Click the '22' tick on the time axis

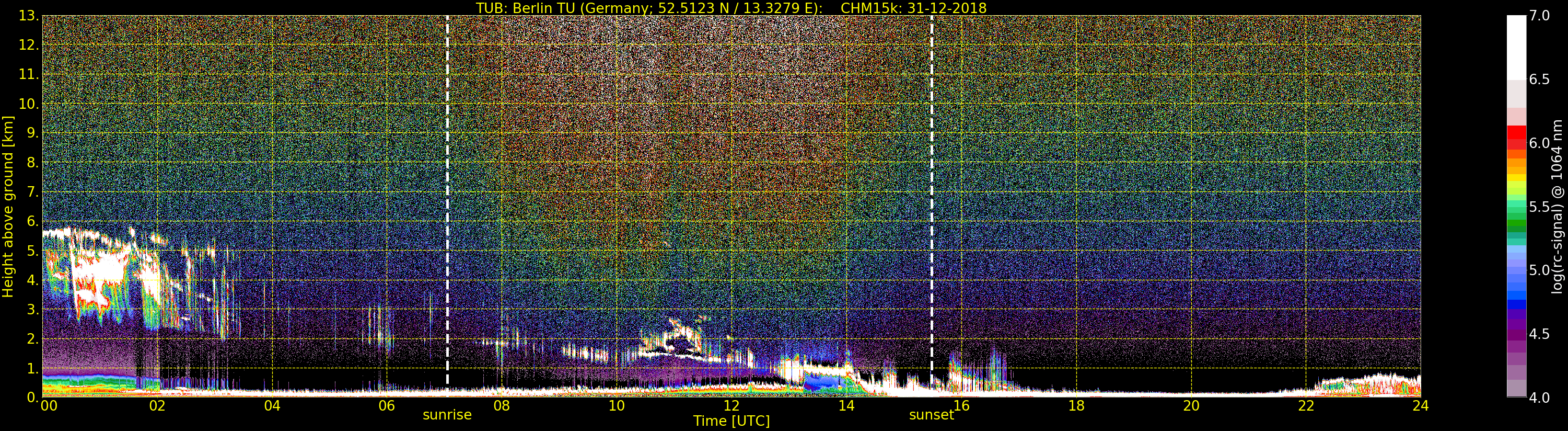(1306, 405)
